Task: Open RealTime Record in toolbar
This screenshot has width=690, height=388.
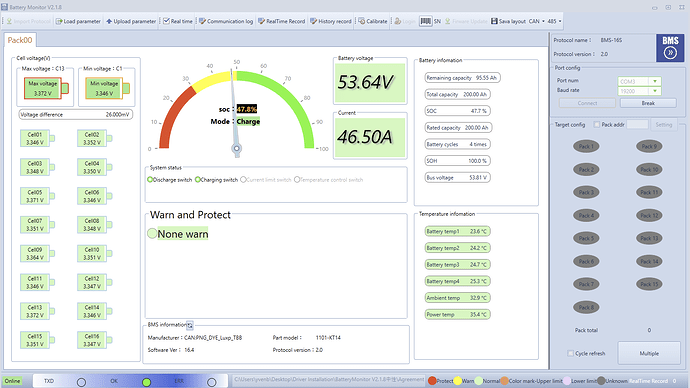Action: click(261, 21)
